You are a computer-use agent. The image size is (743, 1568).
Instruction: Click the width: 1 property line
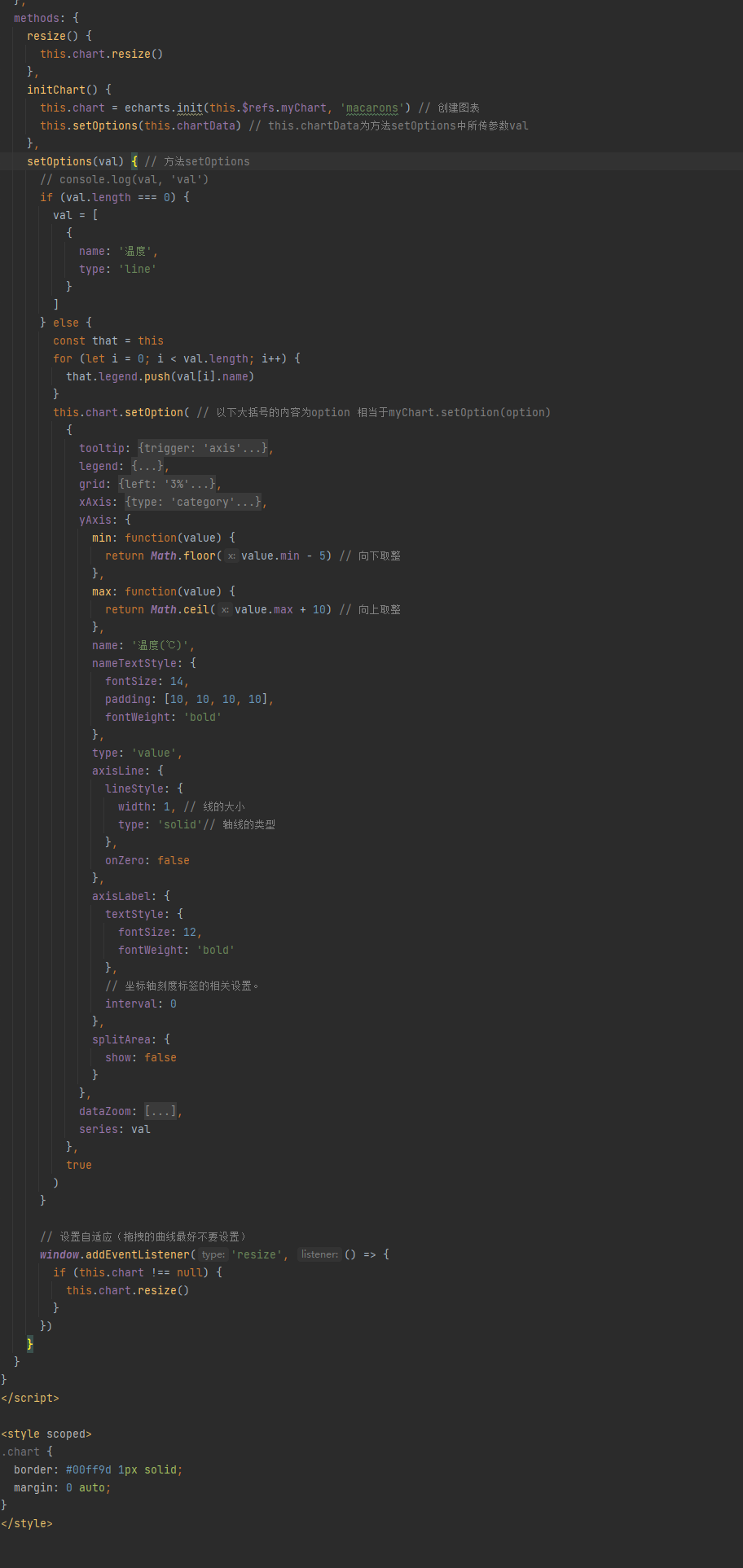(147, 806)
